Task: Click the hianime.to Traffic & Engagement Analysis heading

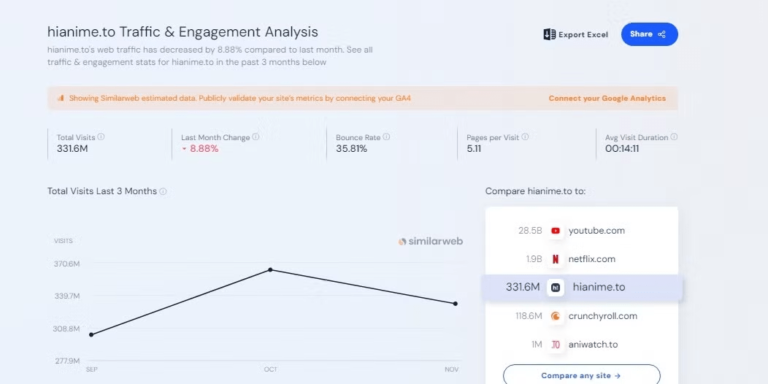Action: tap(183, 32)
